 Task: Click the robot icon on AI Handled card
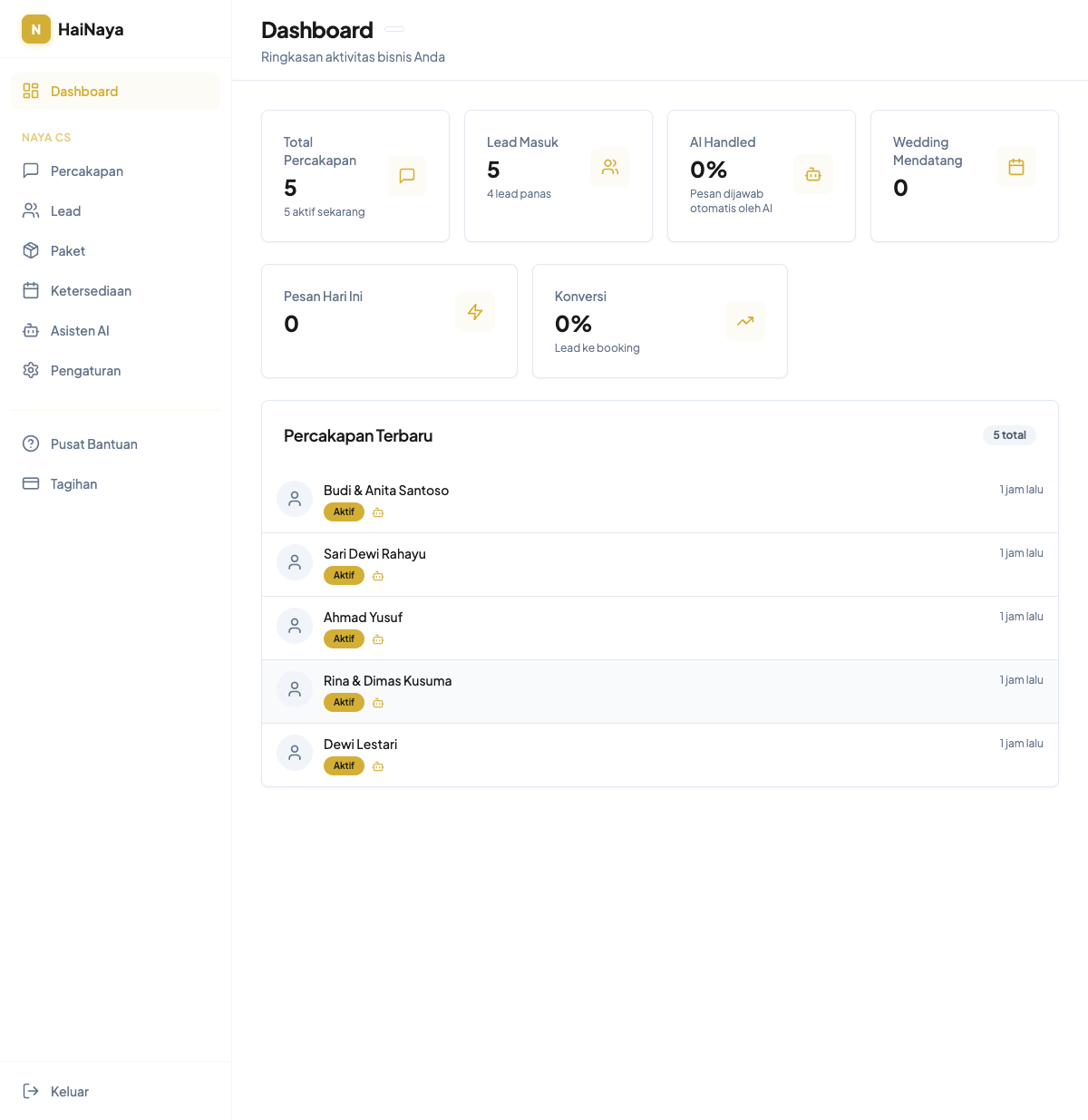click(x=813, y=174)
